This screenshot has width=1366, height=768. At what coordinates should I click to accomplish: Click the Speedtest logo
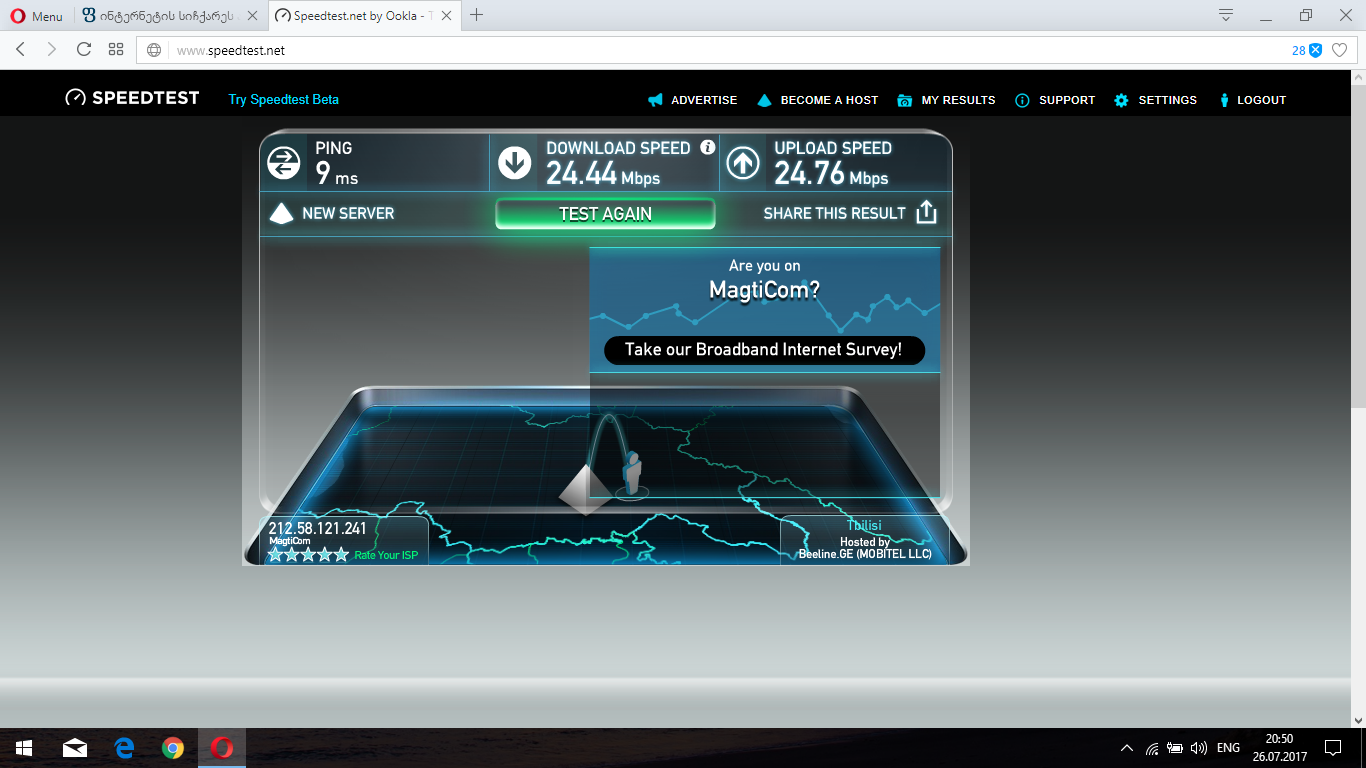point(132,98)
